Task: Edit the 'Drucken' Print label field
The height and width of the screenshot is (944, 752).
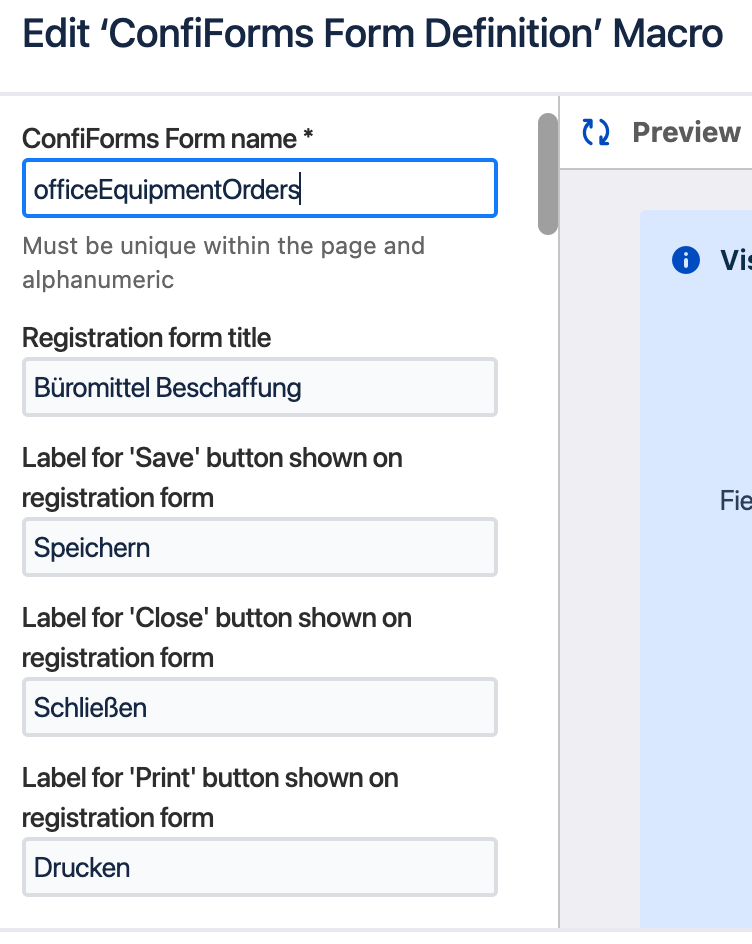Action: coord(259,867)
